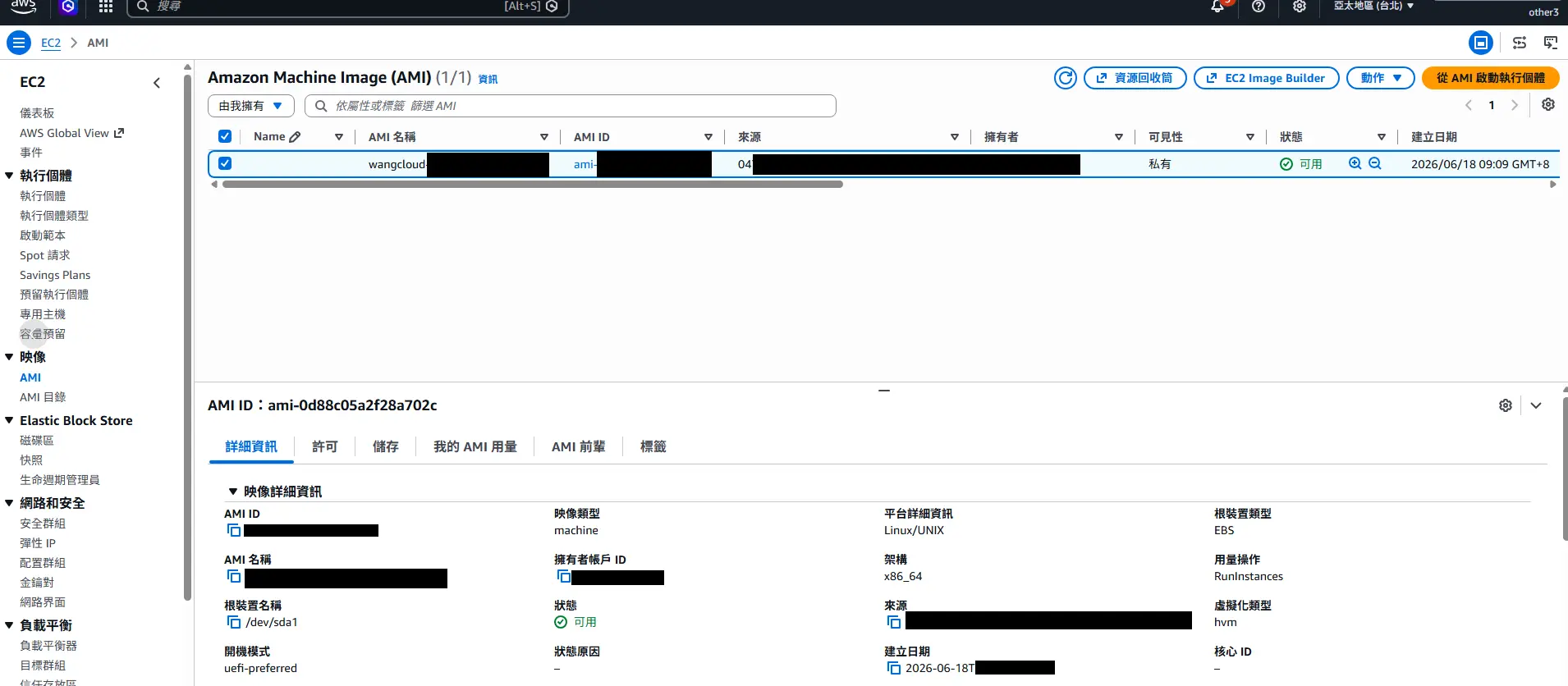Focus the AMI filter search field
Image resolution: width=1568 pixels, height=686 pixels.
tap(571, 106)
